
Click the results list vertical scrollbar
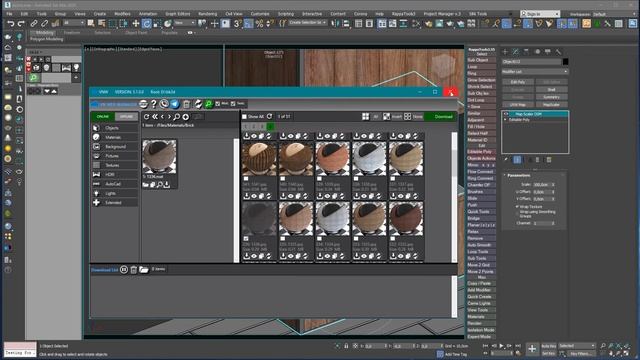click(x=454, y=197)
